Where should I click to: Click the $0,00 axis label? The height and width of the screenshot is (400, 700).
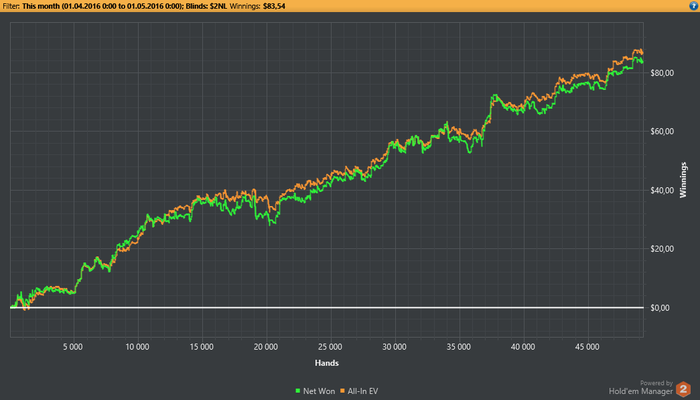(x=660, y=308)
